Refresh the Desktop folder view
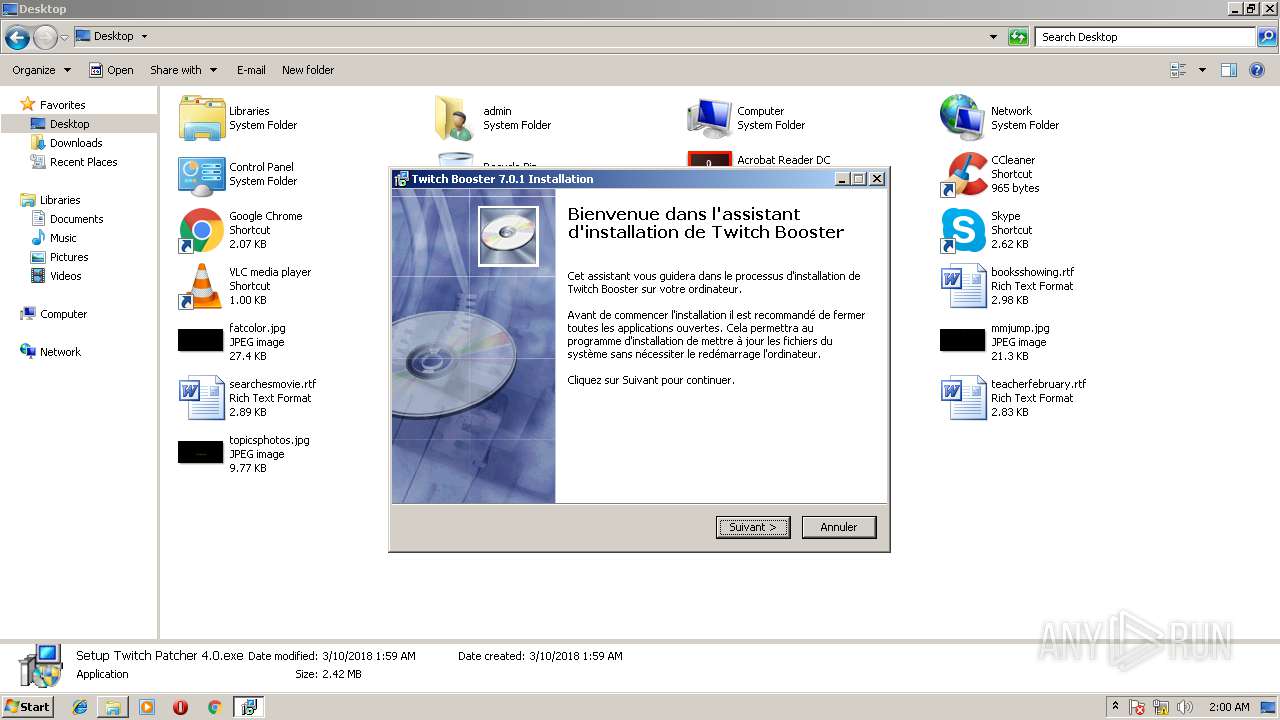The height and width of the screenshot is (720, 1280). pyautogui.click(x=1018, y=37)
